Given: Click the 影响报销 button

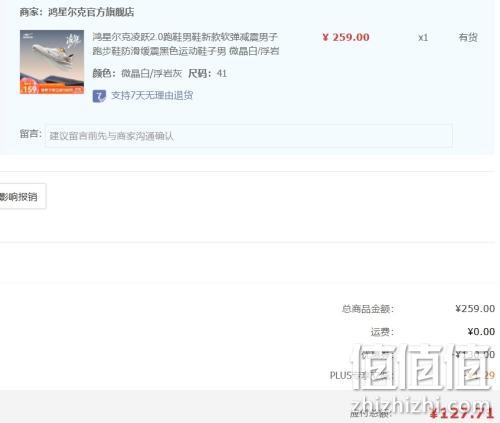Looking at the screenshot, I should 22,196.
